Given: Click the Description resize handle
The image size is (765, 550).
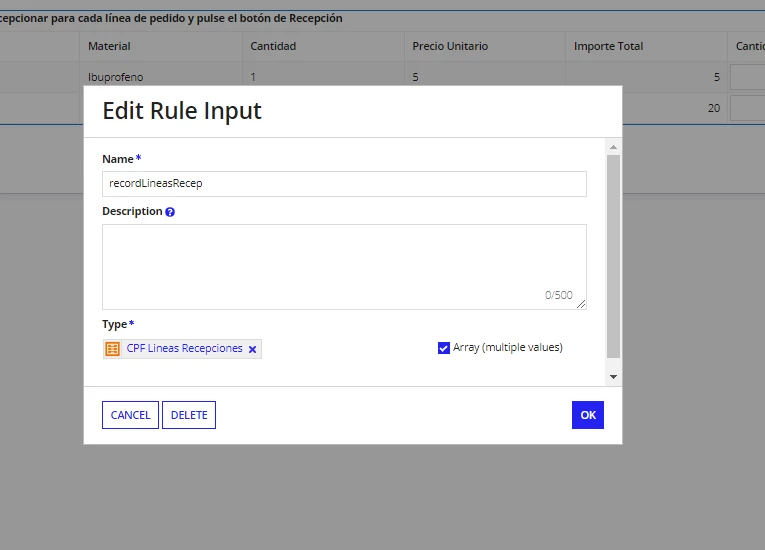Looking at the screenshot, I should (x=581, y=304).
